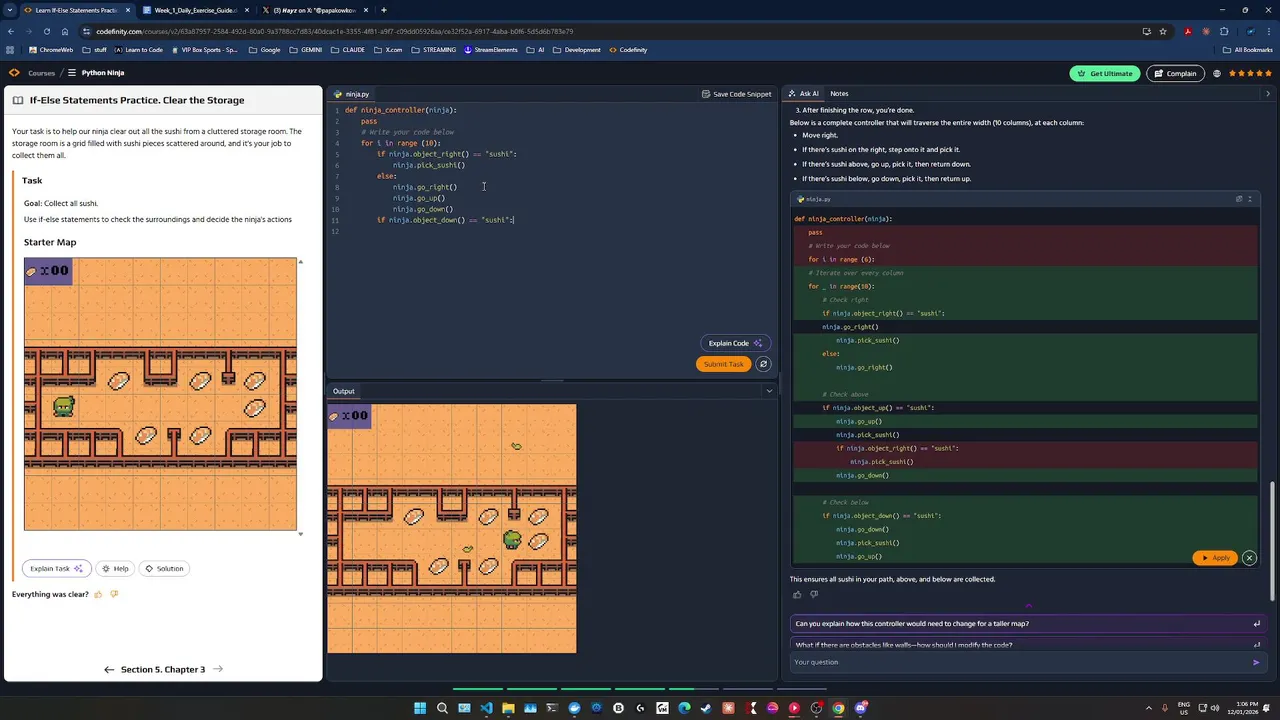
Task: Collapse suggested questions purple chevron
Action: (1028, 606)
